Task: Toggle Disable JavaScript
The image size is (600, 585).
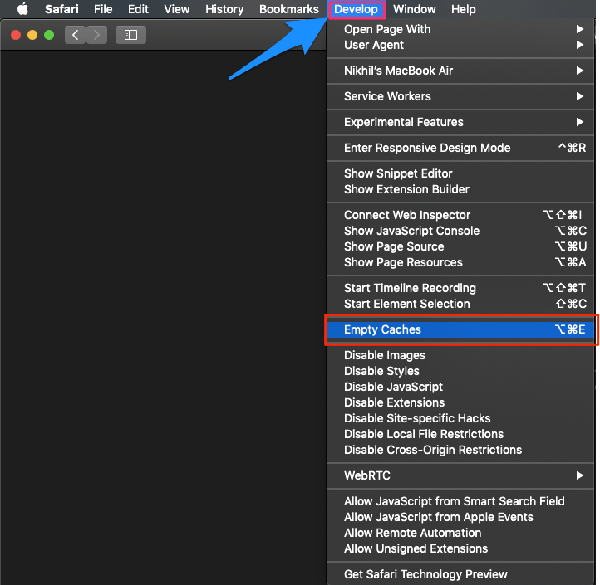Action: (x=461, y=387)
